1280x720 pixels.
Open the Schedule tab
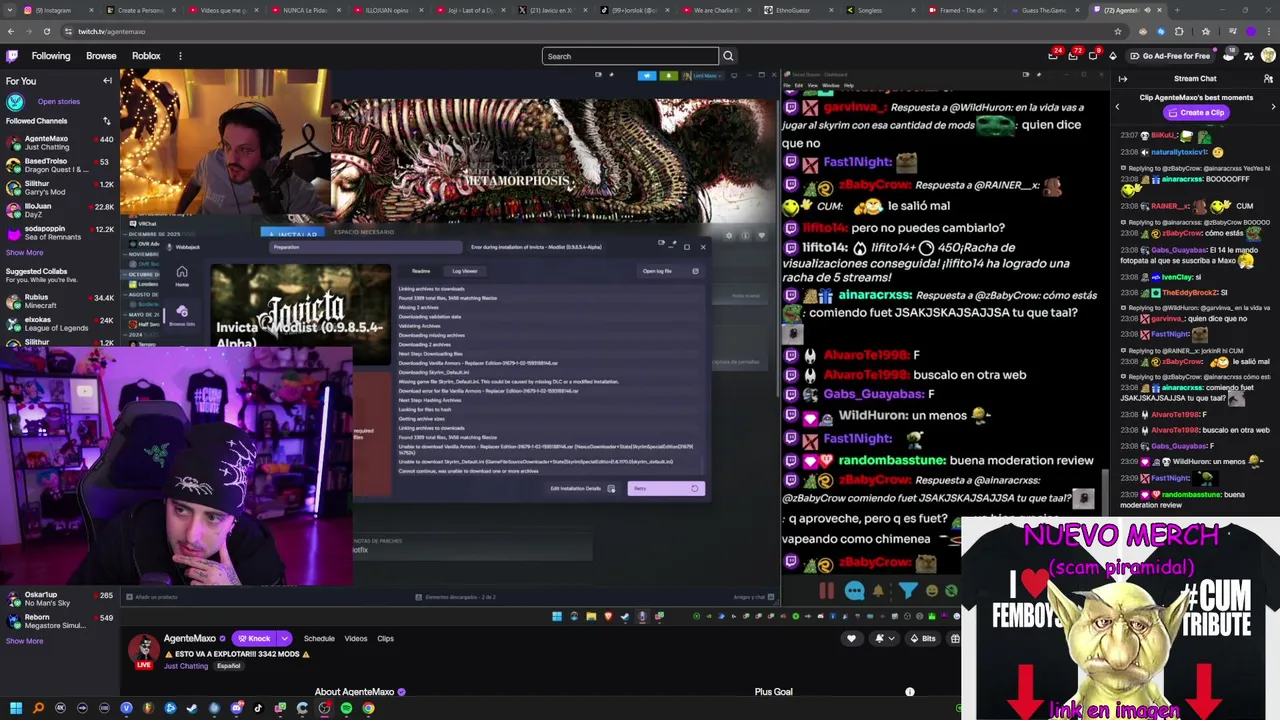tap(319, 638)
